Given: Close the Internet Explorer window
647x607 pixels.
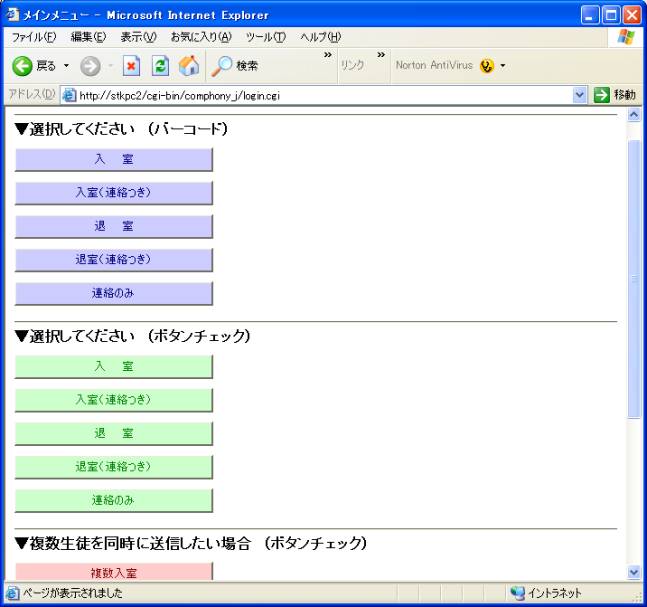Looking at the screenshot, I should tap(632, 15).
